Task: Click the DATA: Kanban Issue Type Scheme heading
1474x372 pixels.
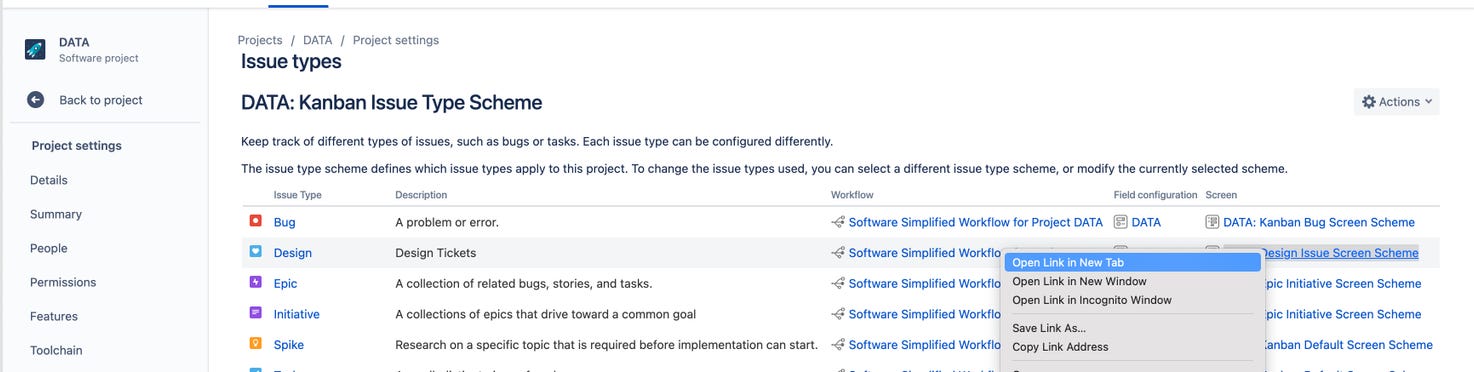Action: 392,102
